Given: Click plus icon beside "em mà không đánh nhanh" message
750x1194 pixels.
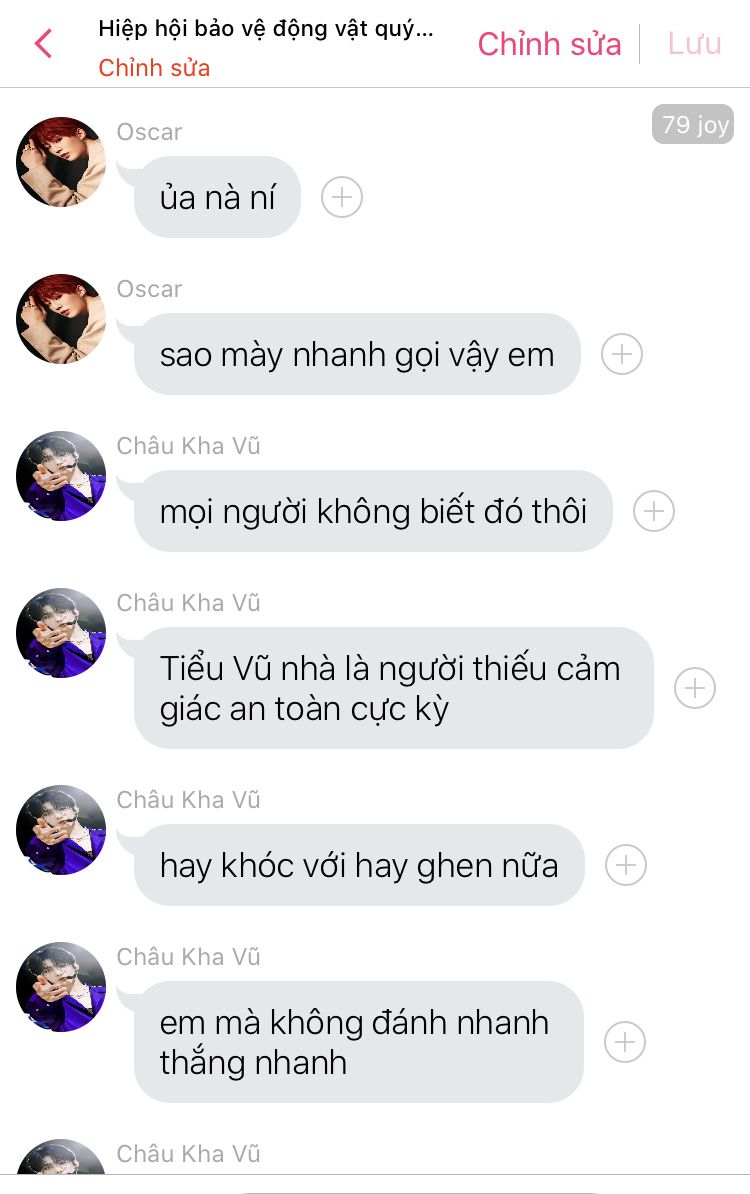Looking at the screenshot, I should (x=625, y=1042).
